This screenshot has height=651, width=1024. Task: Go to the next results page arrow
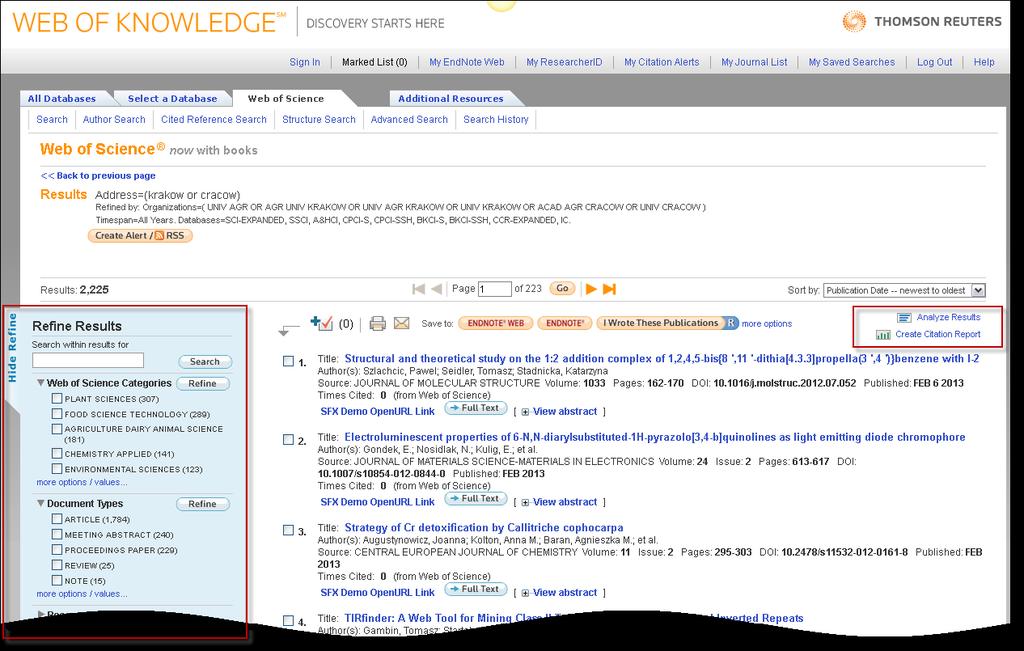591,289
